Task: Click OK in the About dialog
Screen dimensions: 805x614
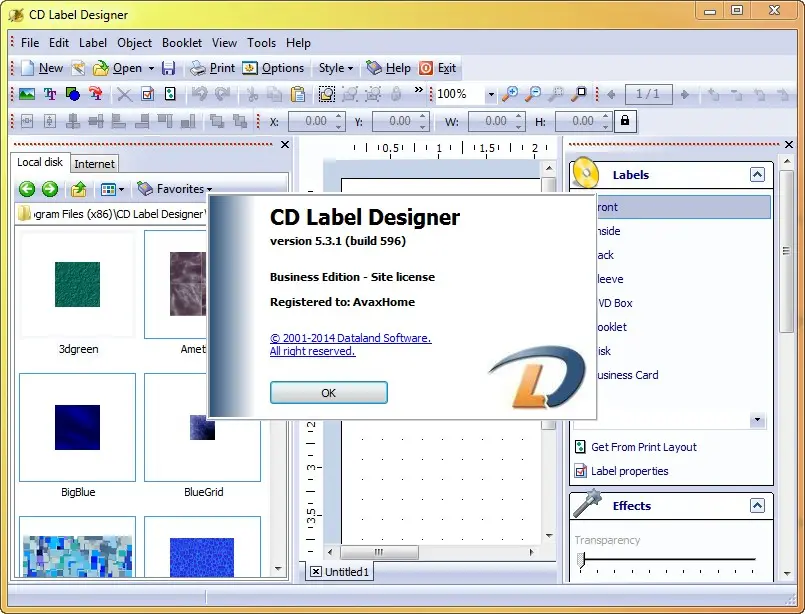Action: [329, 393]
